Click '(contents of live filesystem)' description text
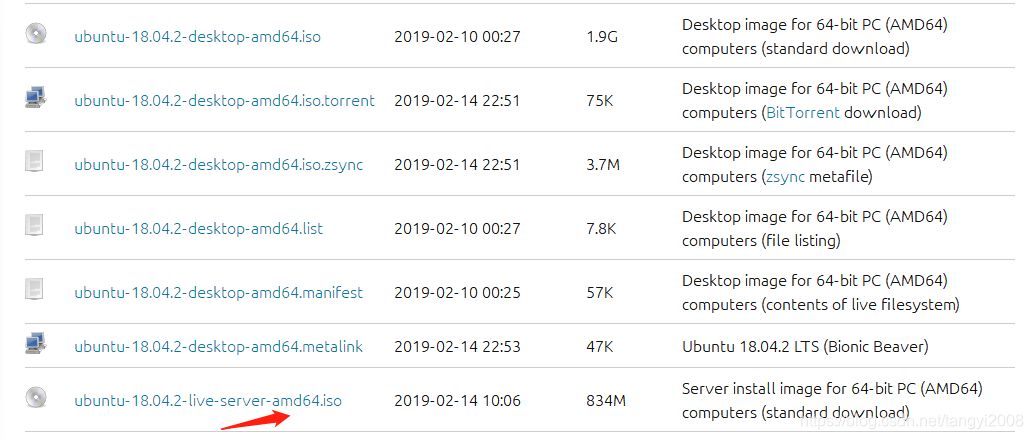 pyautogui.click(x=860, y=305)
